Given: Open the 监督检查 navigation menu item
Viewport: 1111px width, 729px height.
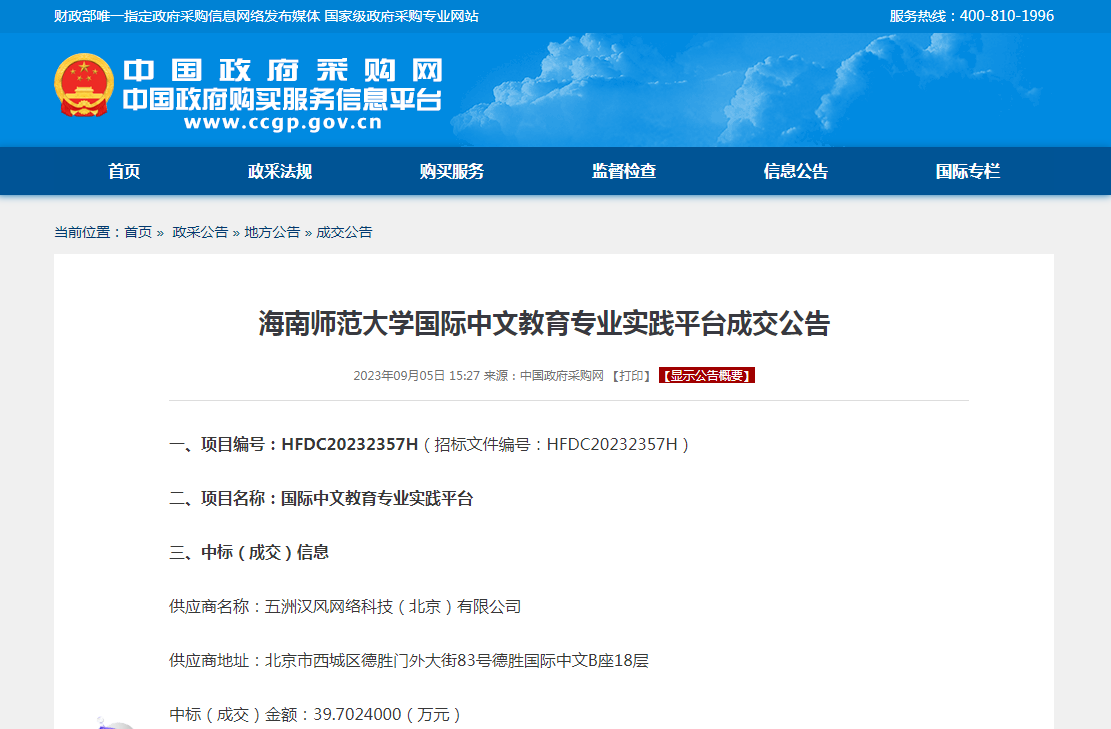Looking at the screenshot, I should [x=624, y=171].
